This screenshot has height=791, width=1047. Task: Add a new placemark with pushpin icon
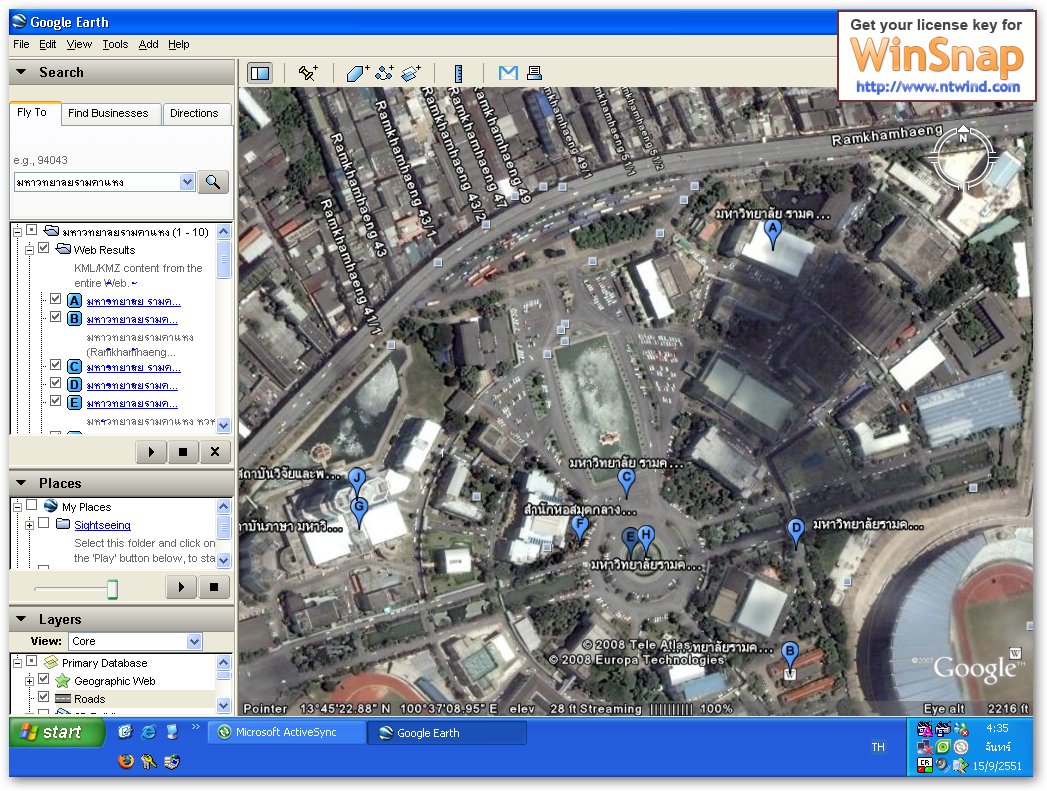coord(308,73)
